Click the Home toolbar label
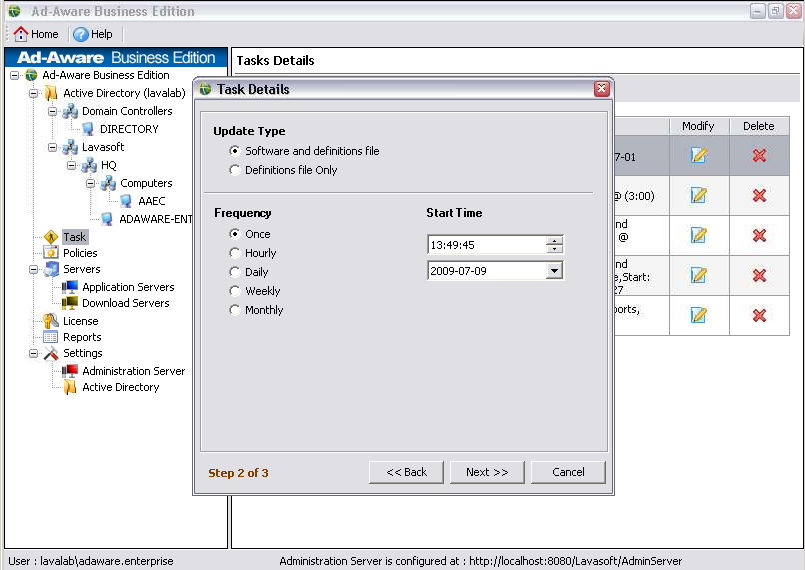Viewport: 805px width, 570px height. tap(45, 34)
